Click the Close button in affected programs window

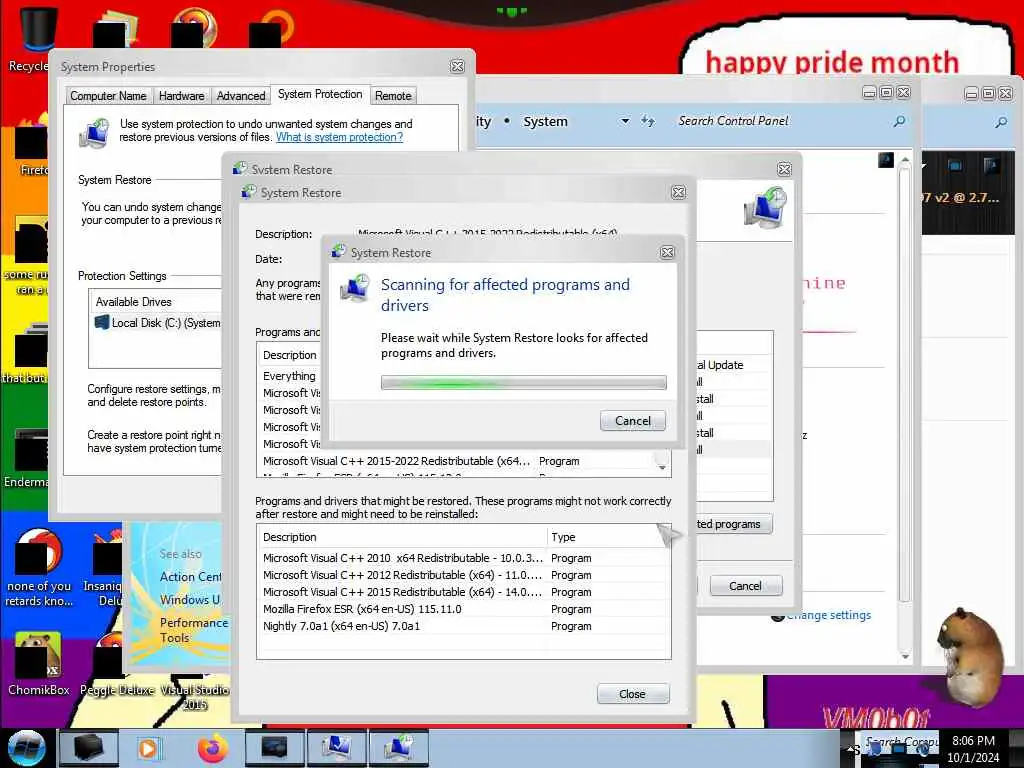[632, 694]
